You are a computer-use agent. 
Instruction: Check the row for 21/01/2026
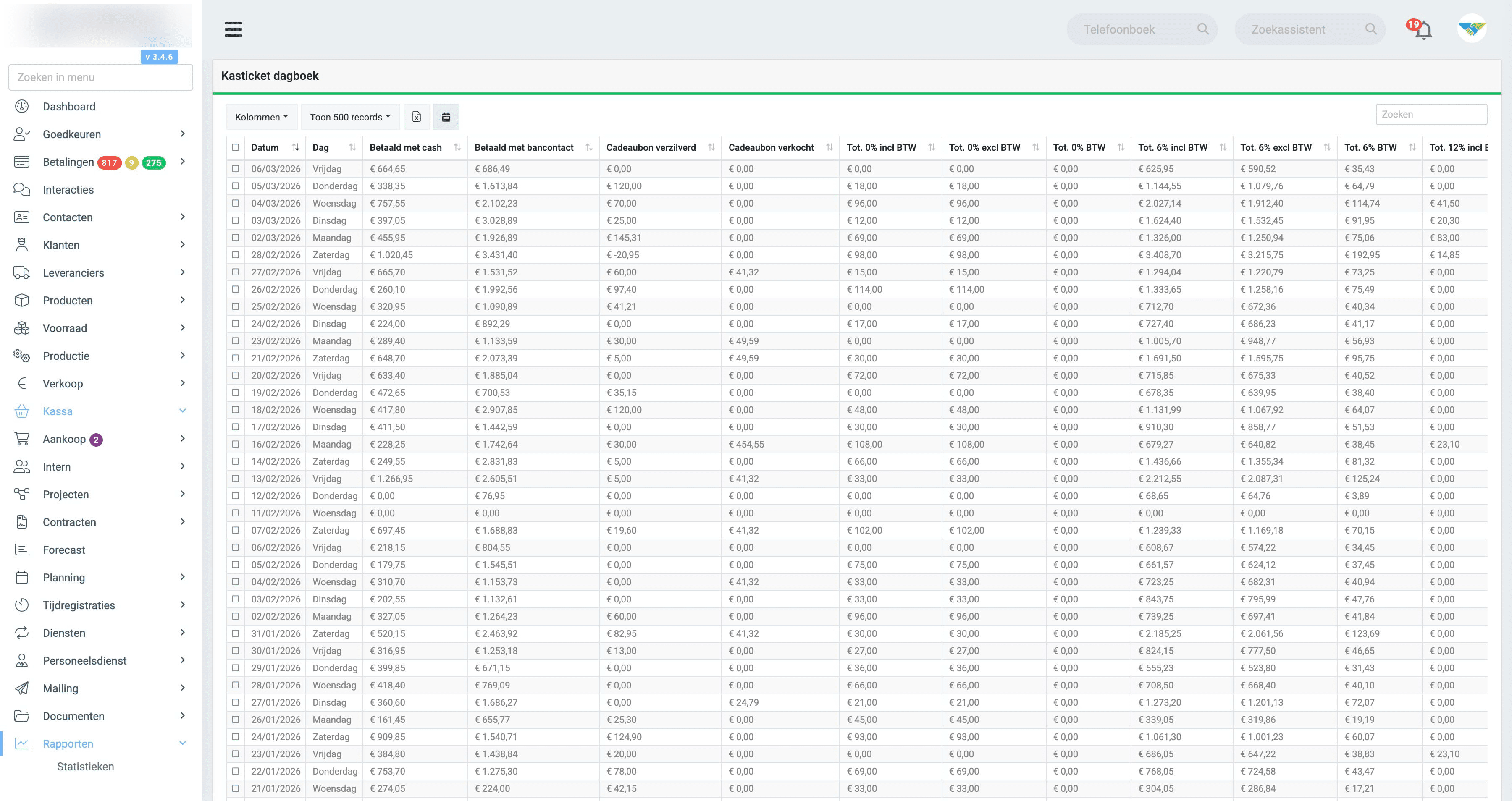click(x=235, y=788)
